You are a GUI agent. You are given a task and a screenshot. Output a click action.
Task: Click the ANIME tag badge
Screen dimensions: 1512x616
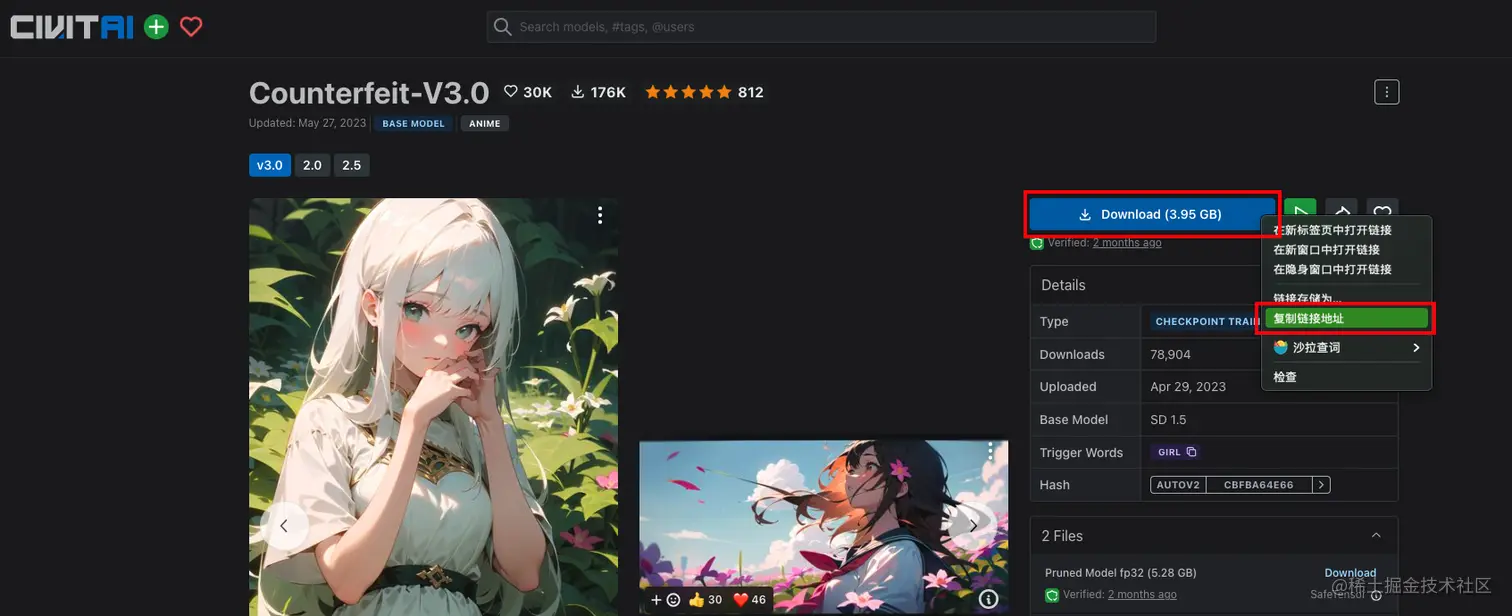pos(485,124)
